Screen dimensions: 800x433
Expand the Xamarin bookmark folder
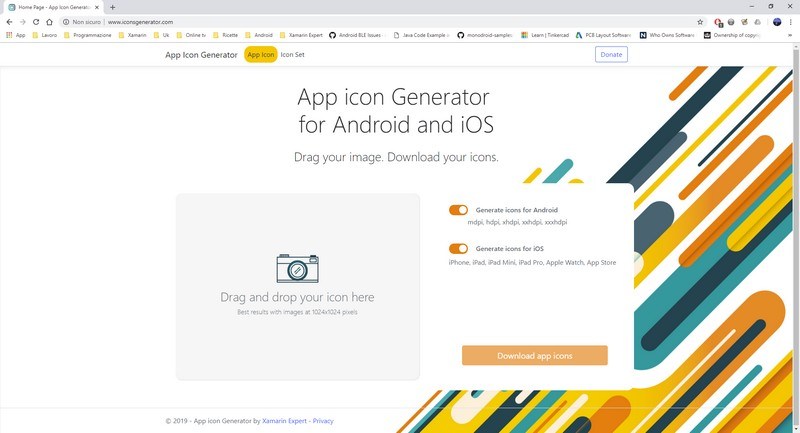point(132,35)
